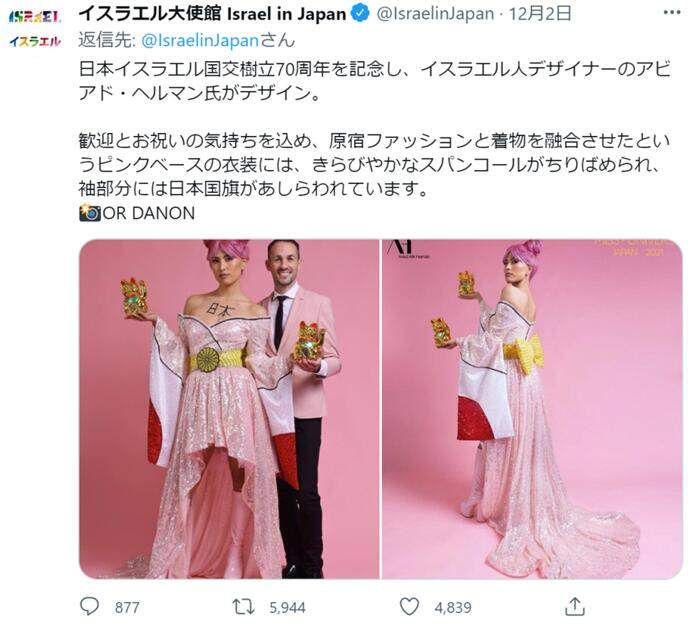The width and height of the screenshot is (695, 627).
Task: Open the right photo of model's back view
Action: click(x=532, y=409)
